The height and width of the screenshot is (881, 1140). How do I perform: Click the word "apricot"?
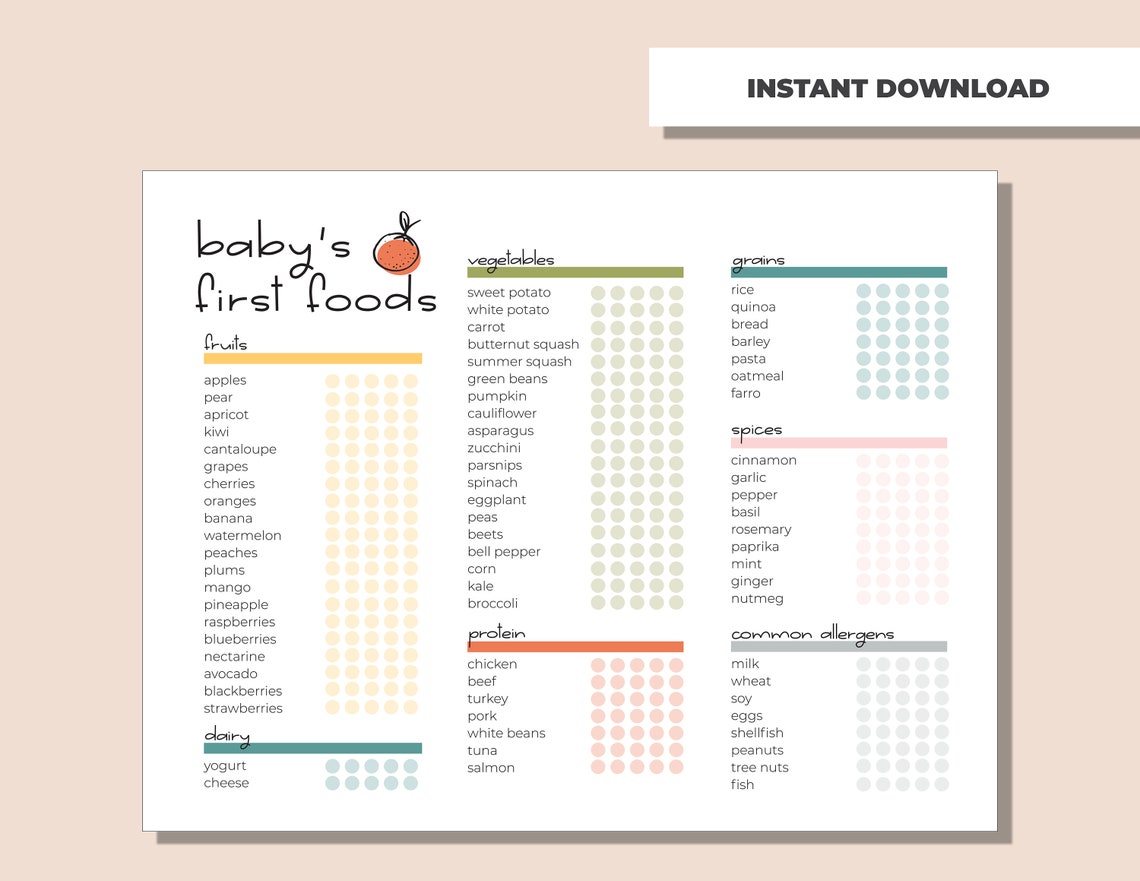226,414
